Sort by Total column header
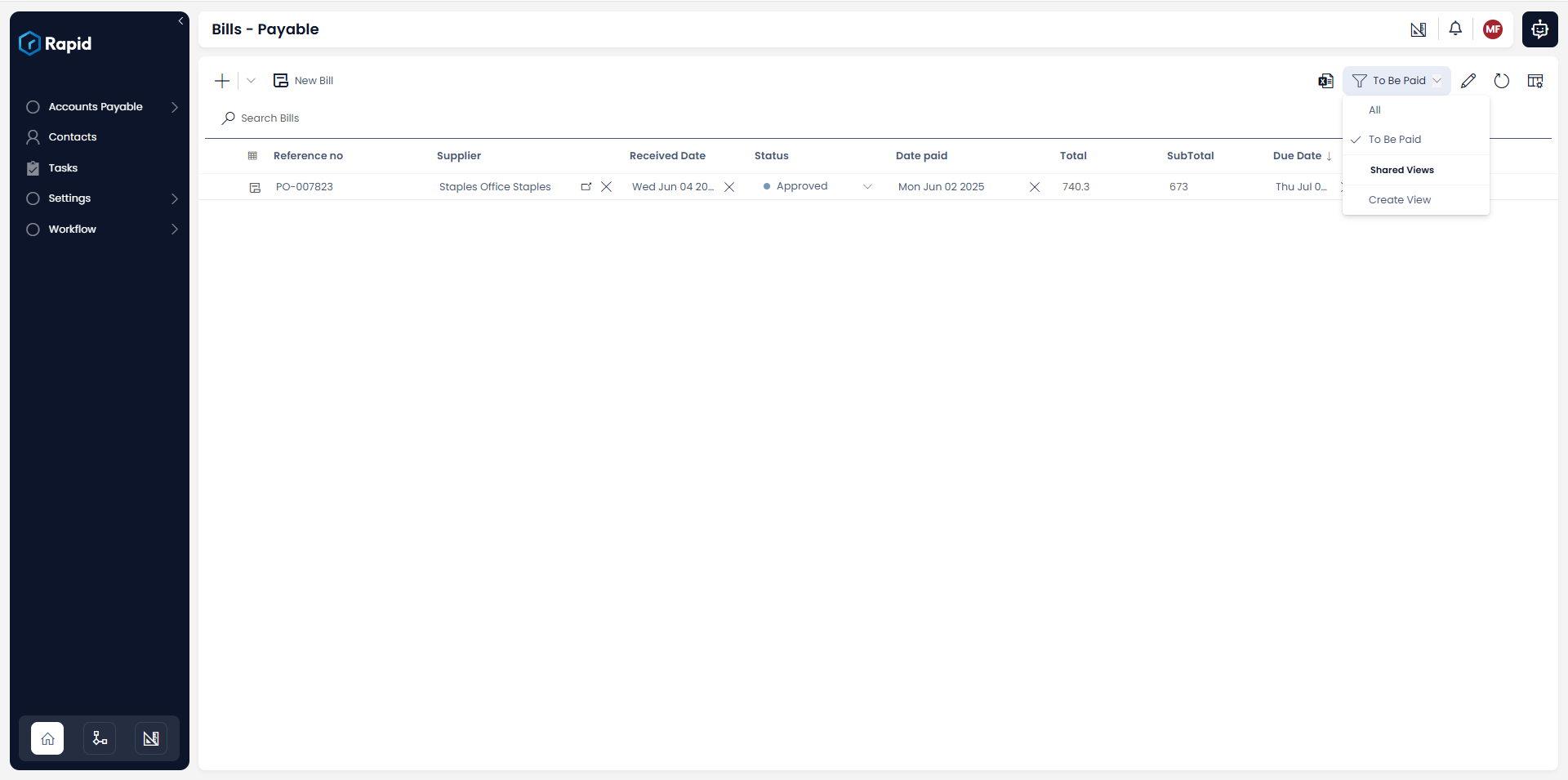1568x780 pixels. pos(1073,156)
